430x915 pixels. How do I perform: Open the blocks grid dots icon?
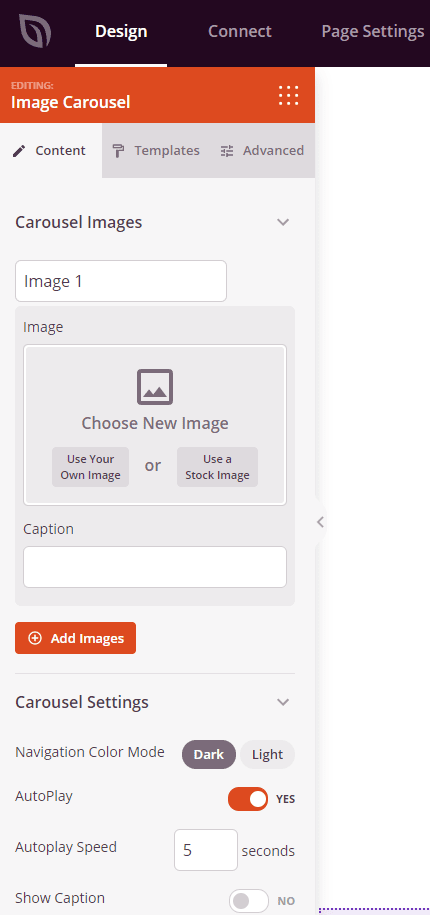click(x=288, y=95)
